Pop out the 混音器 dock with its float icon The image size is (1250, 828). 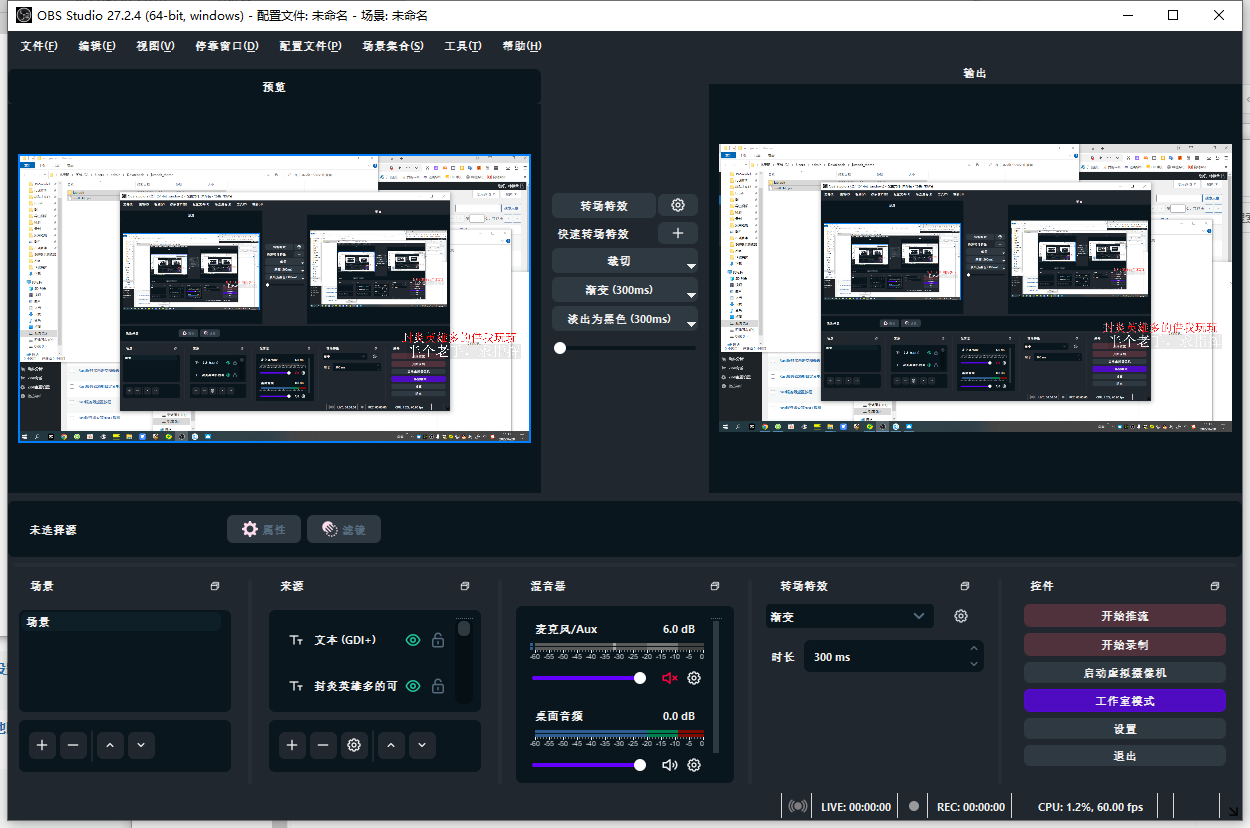pyautogui.click(x=715, y=586)
